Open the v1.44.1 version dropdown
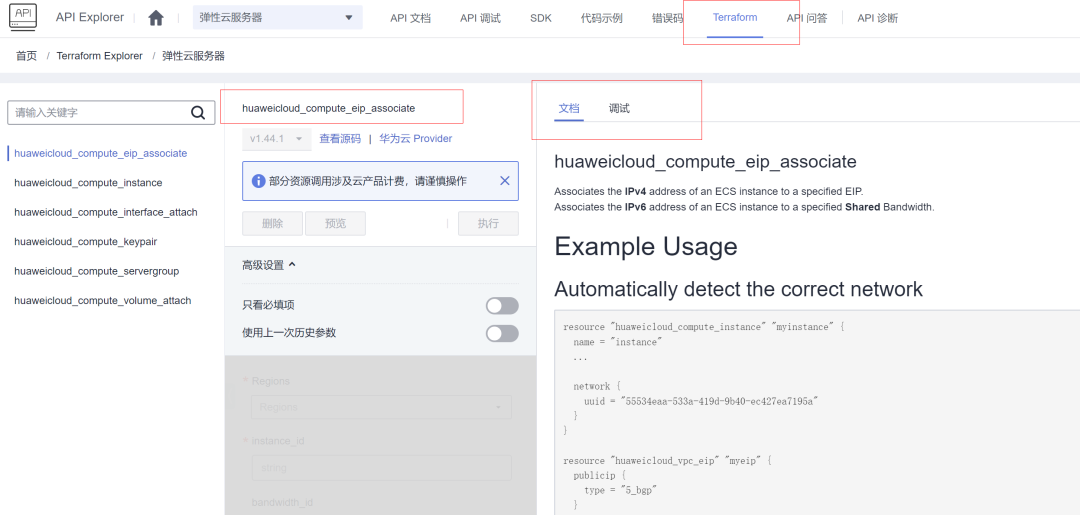Image resolution: width=1080 pixels, height=515 pixels. coord(276,139)
